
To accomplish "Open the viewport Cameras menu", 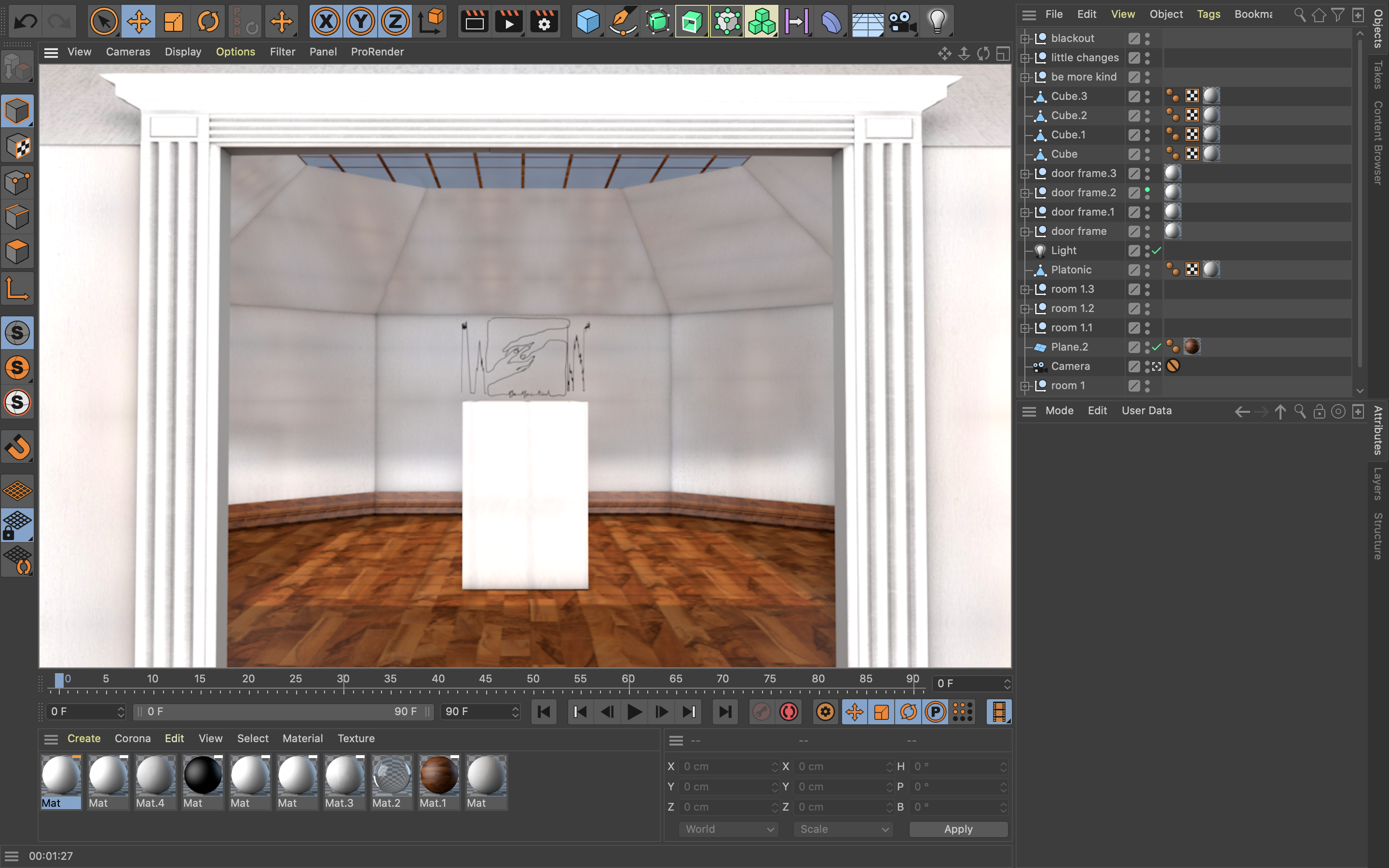I will point(127,52).
